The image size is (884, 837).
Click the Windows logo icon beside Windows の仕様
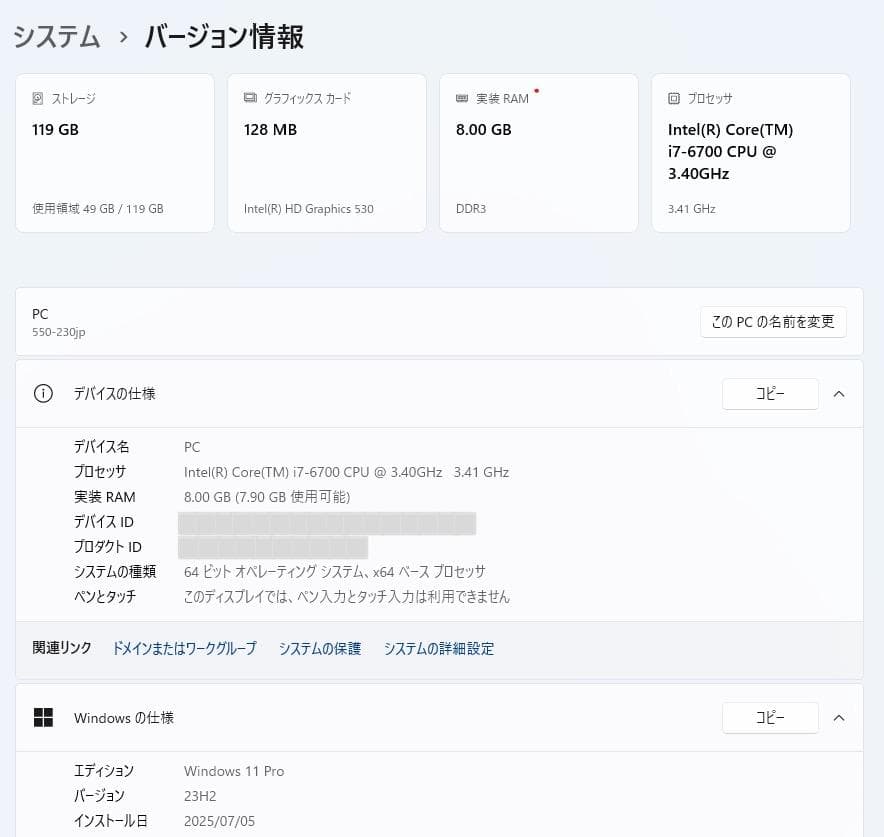[43, 718]
